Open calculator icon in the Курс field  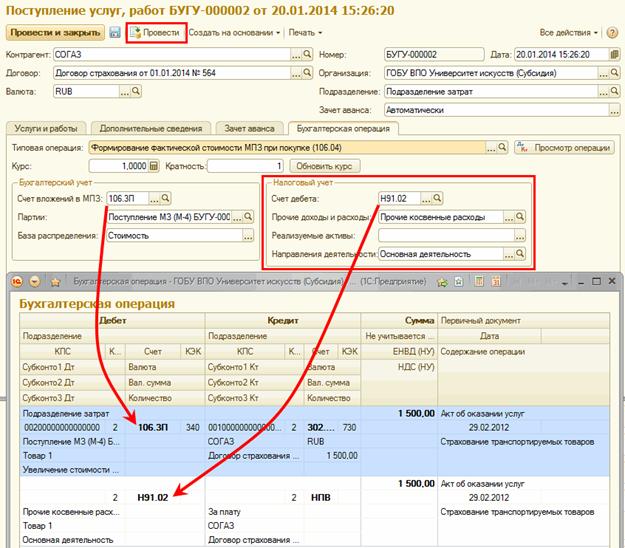coord(153,165)
